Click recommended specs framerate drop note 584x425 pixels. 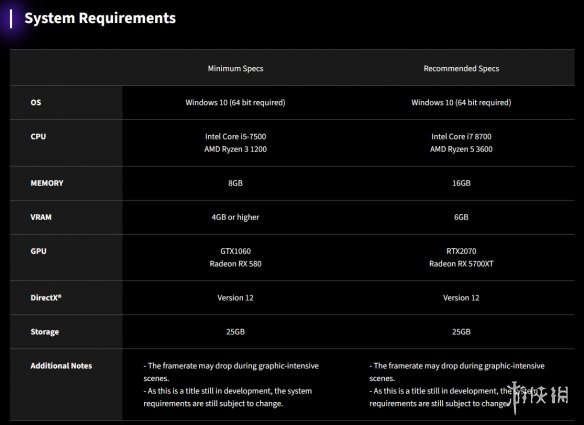click(457, 372)
